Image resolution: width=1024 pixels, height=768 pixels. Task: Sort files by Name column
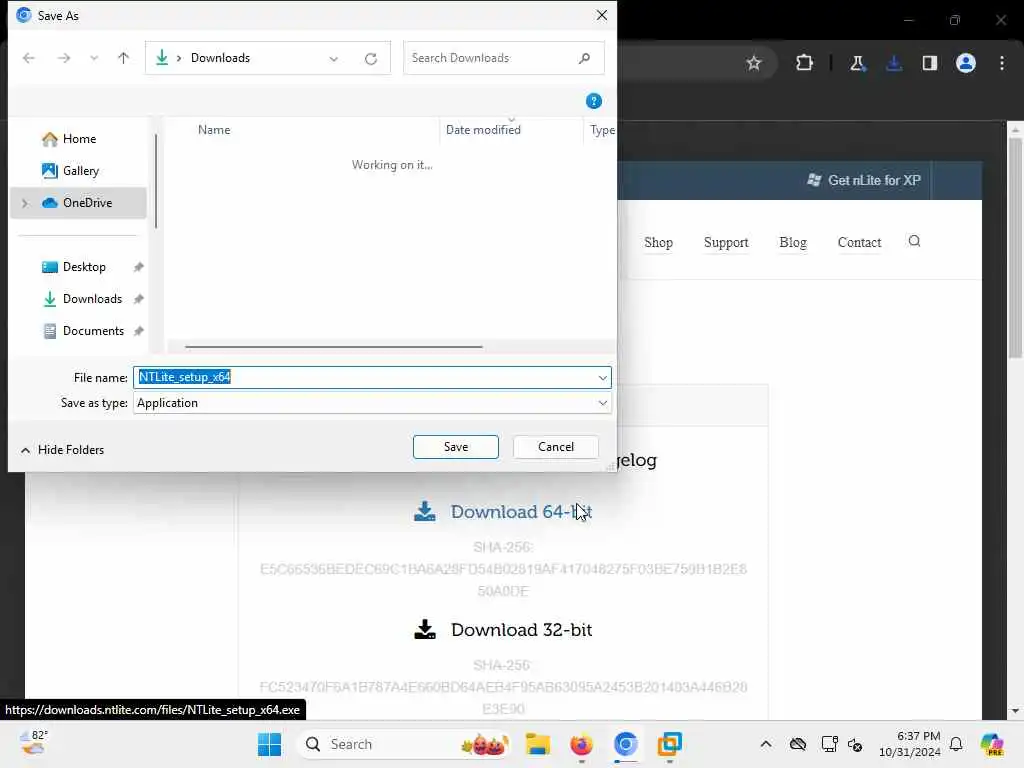(x=214, y=130)
